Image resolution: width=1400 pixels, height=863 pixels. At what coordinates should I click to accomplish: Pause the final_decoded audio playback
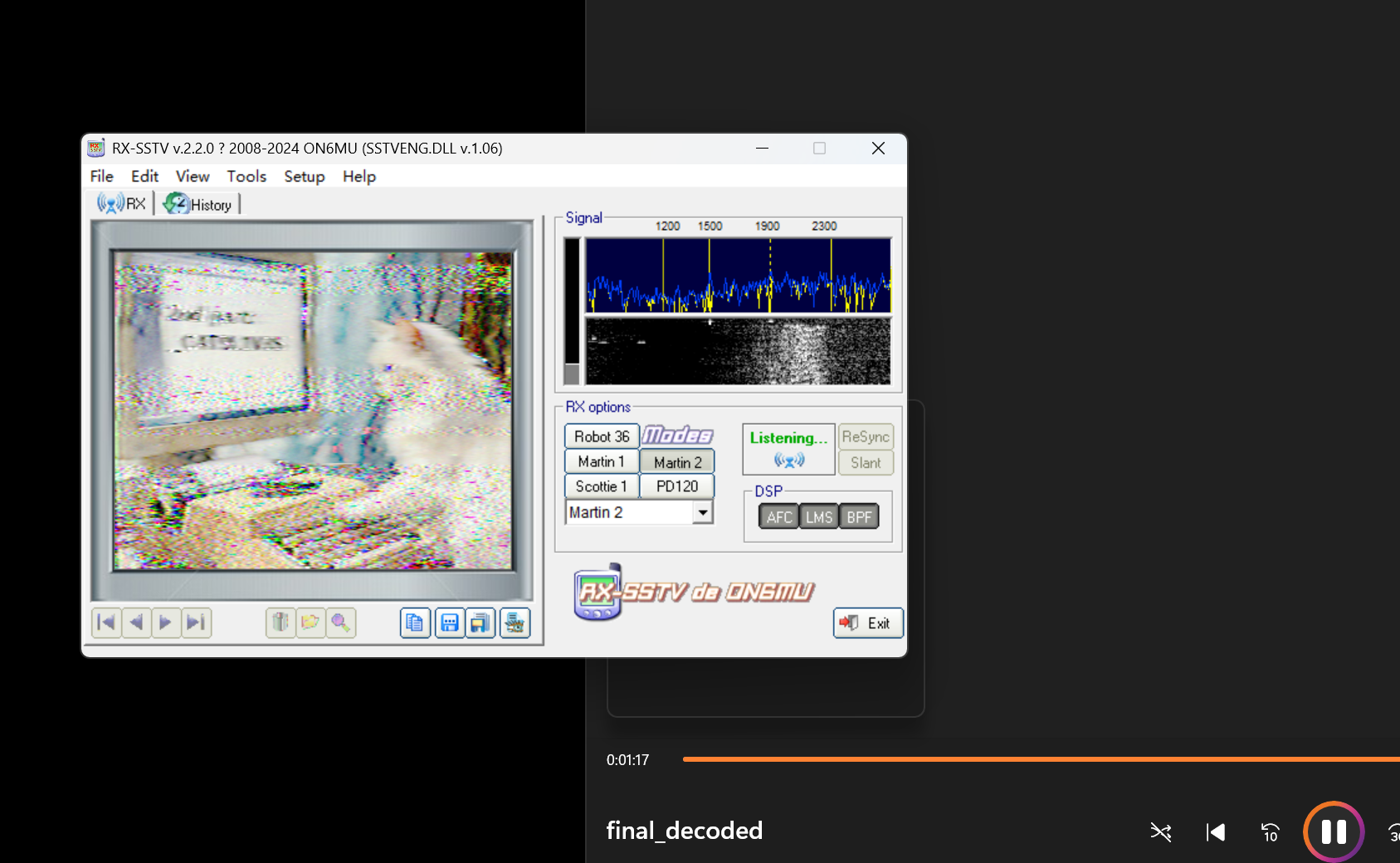point(1333,831)
